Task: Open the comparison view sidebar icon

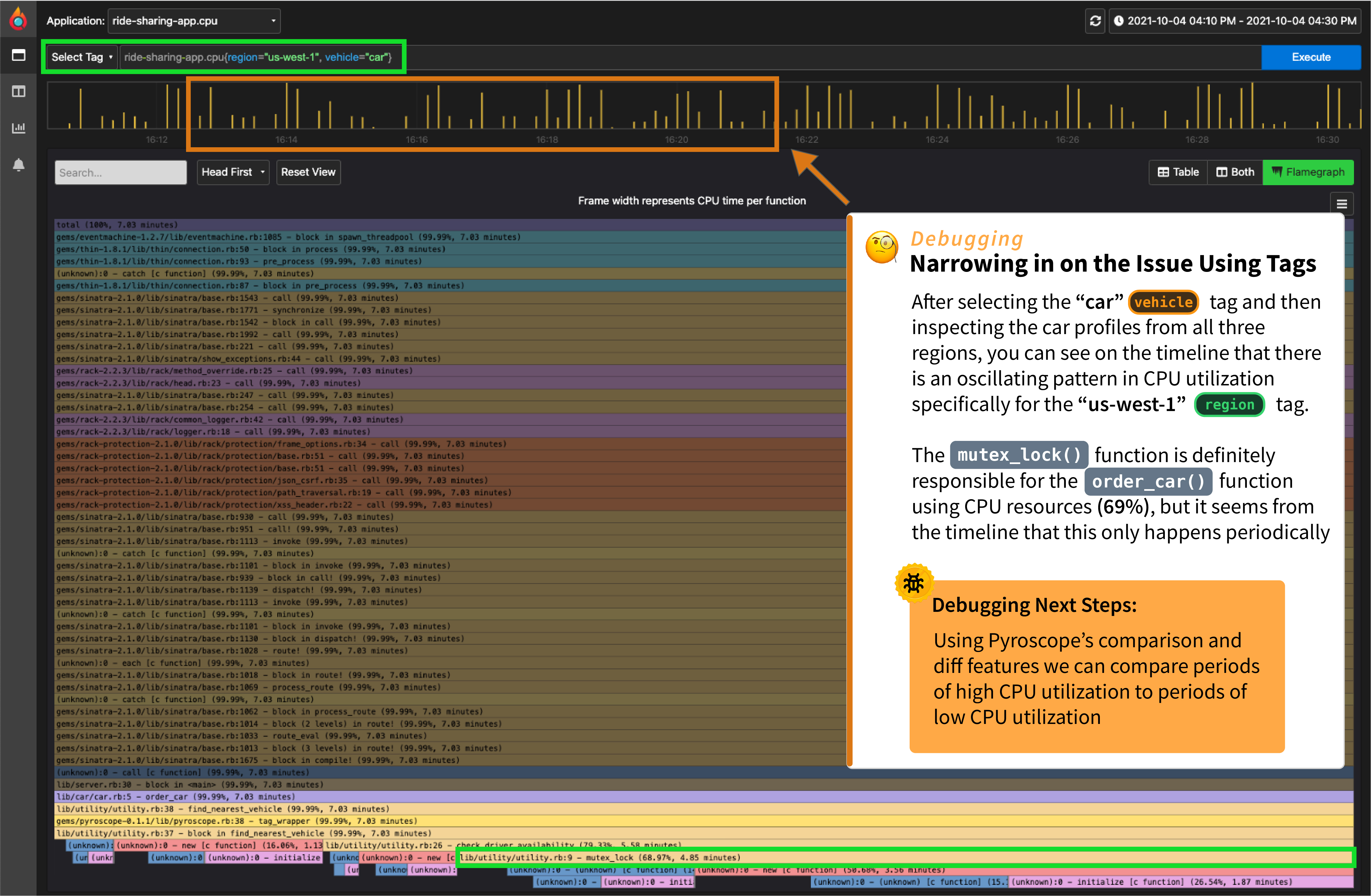Action: 18,91
